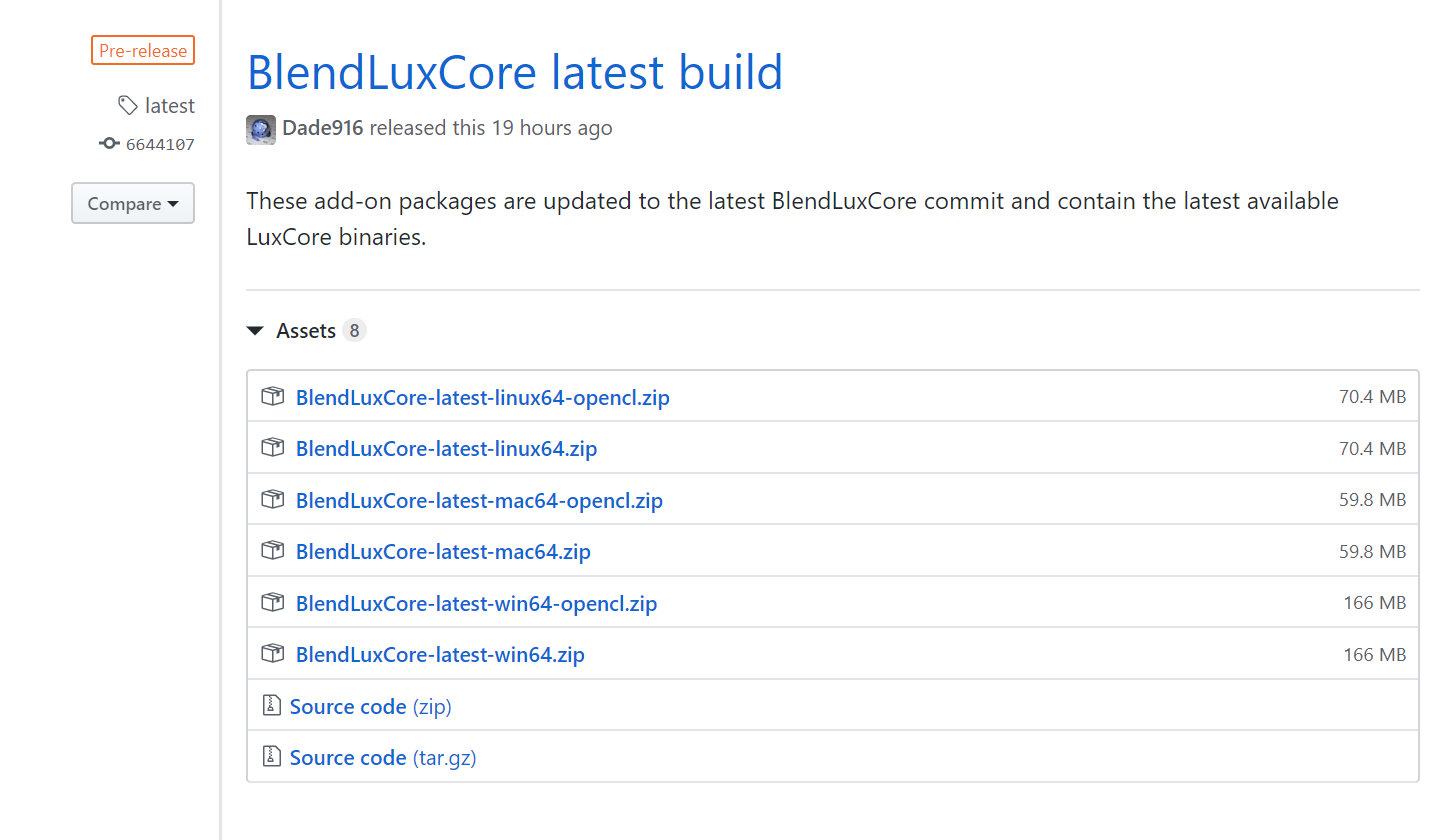Click the Assets count badge showing 8
The width and height of the screenshot is (1446, 840).
pyautogui.click(x=354, y=331)
